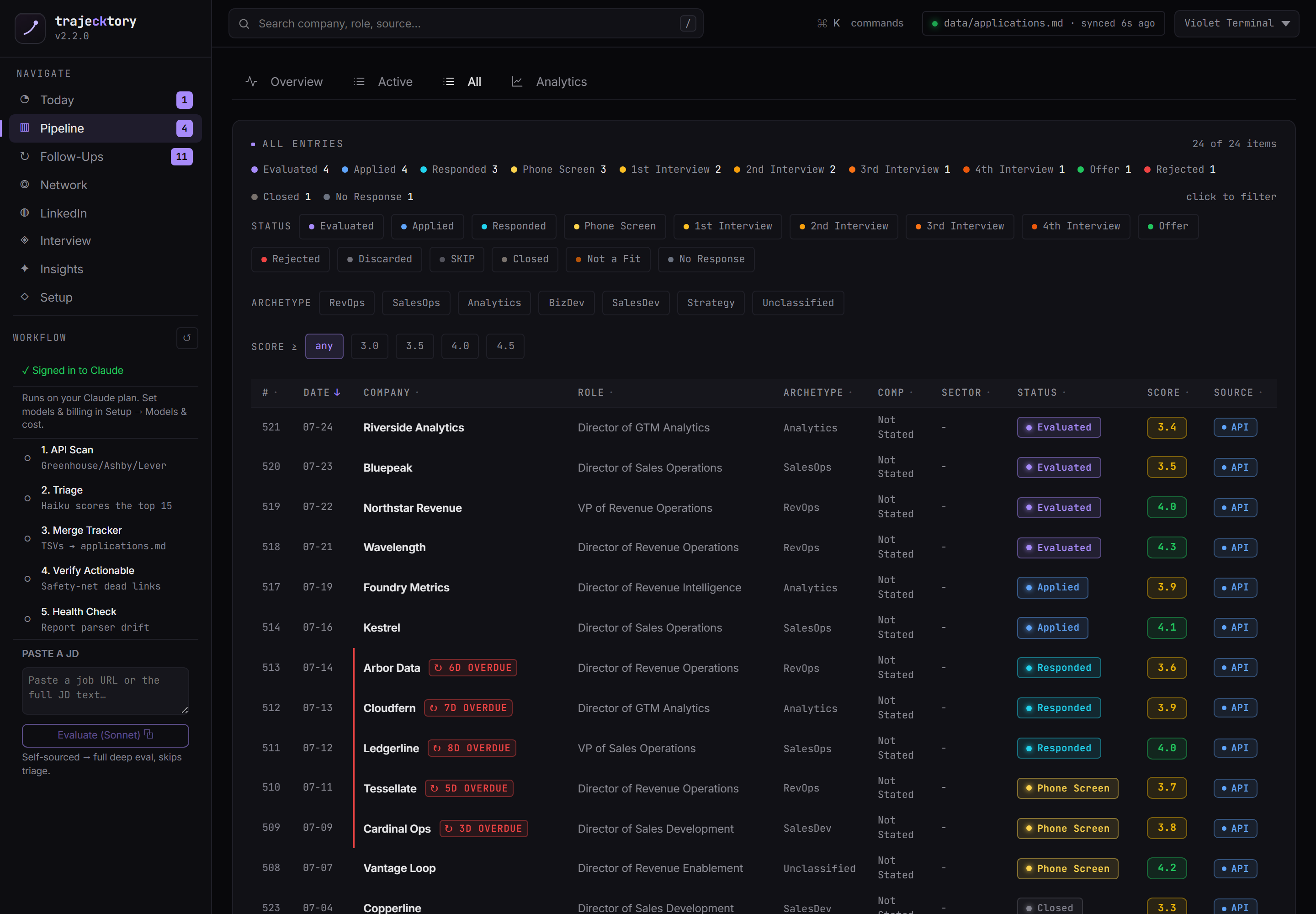Open the Interview diamond icon
This screenshot has width=1316, height=914.
[25, 240]
